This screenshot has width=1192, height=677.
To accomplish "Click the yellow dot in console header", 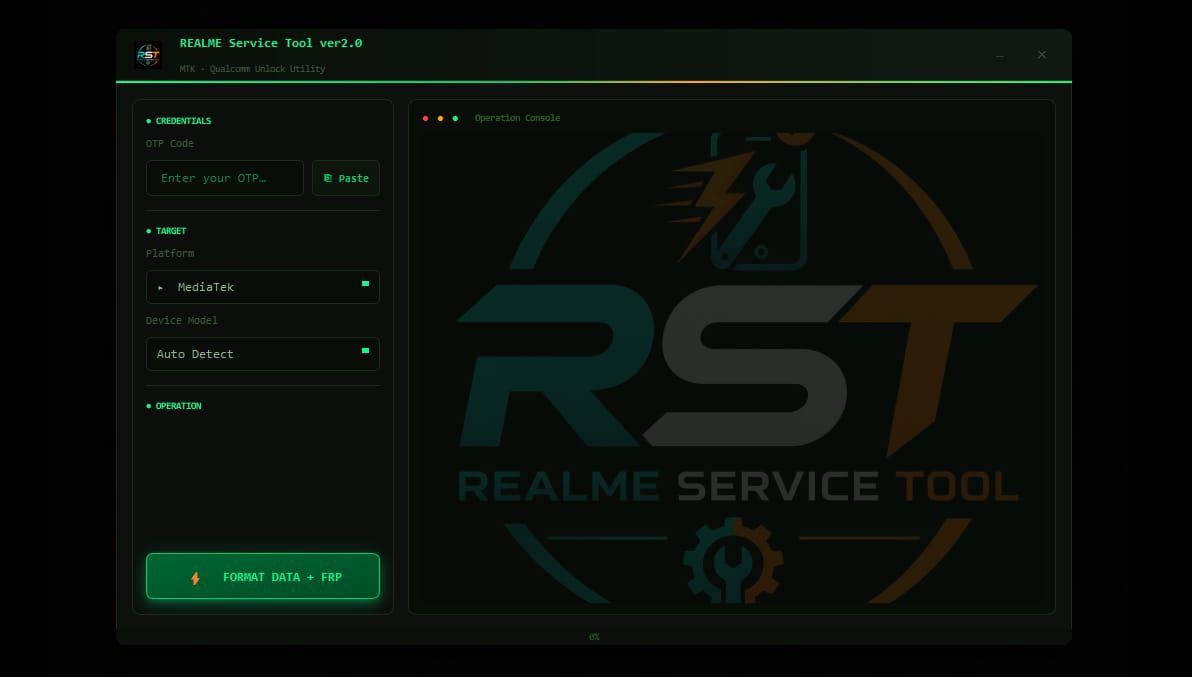I will (x=440, y=119).
